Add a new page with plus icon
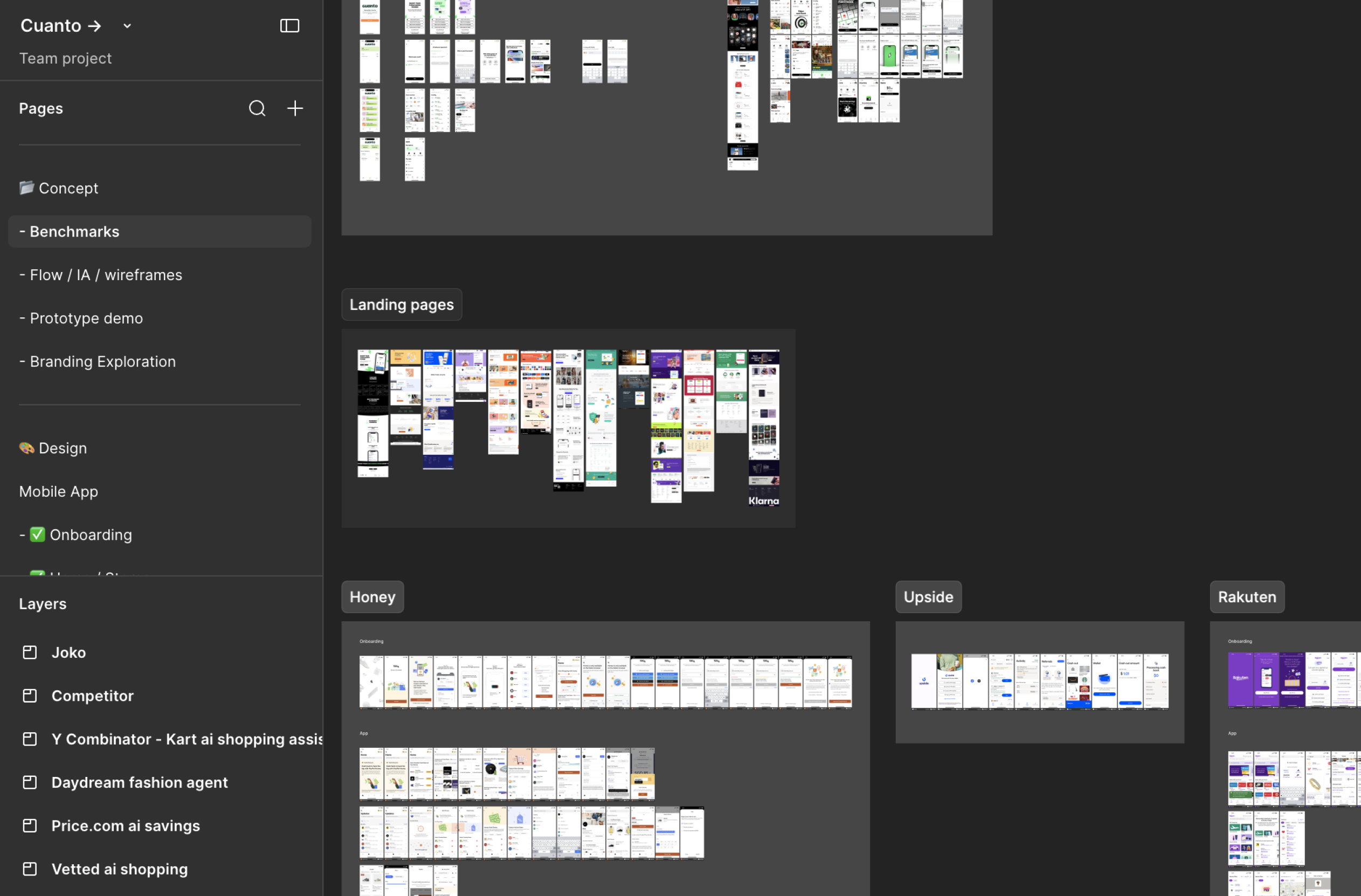This screenshot has width=1361, height=896. pyautogui.click(x=295, y=108)
